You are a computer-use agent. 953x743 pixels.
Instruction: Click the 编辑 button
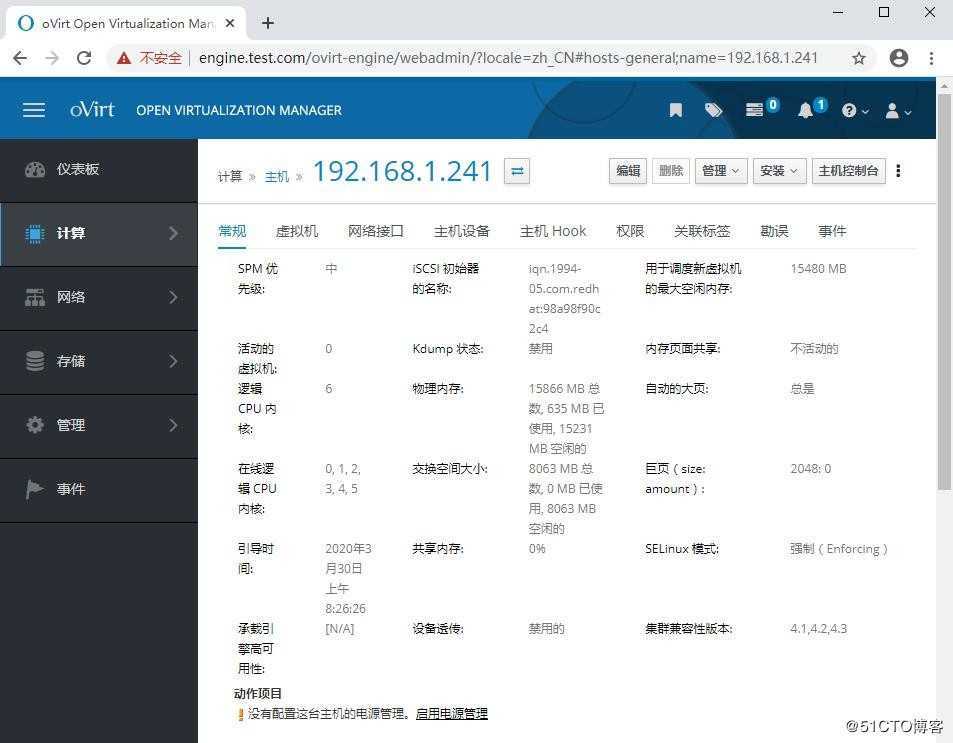click(x=627, y=170)
